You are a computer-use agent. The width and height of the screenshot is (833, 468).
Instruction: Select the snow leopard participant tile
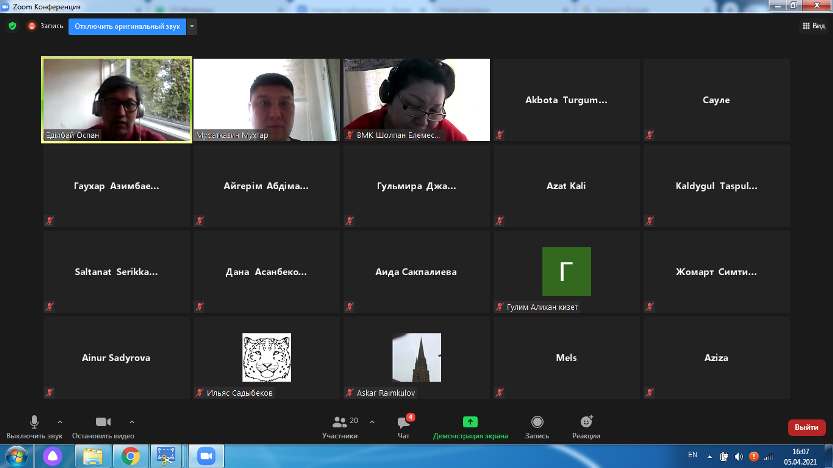pos(266,358)
